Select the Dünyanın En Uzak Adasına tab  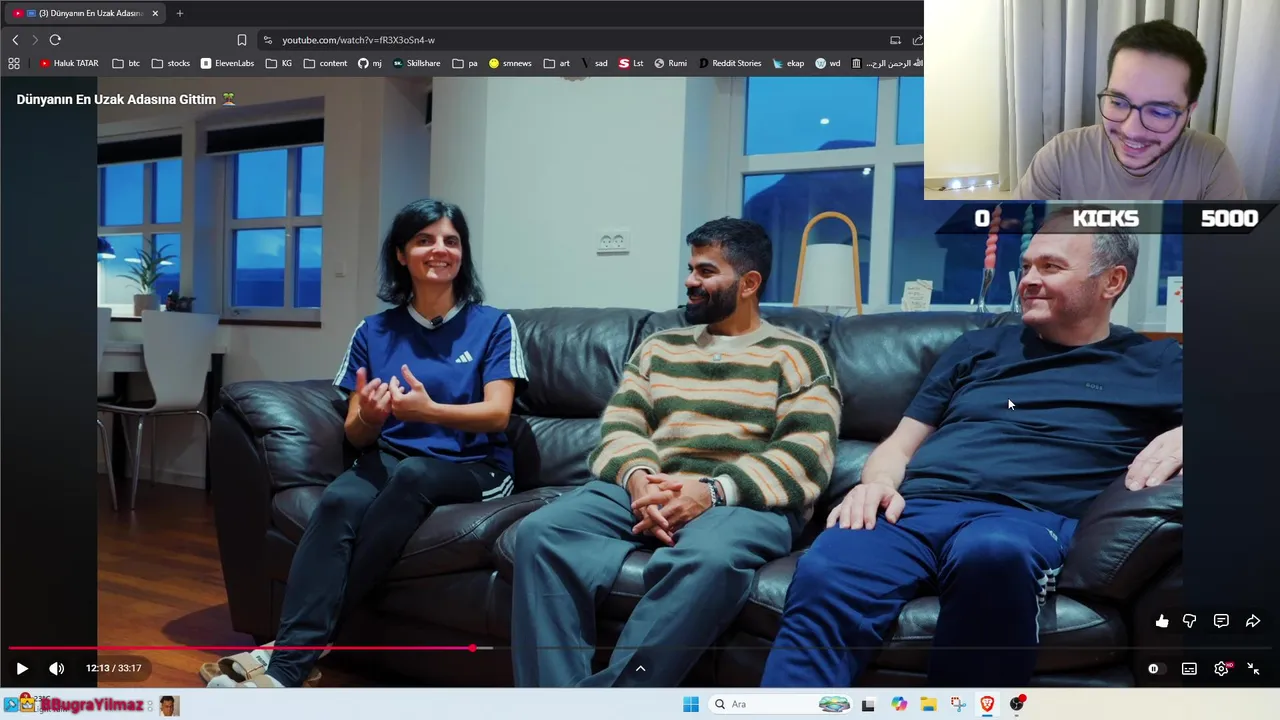point(85,13)
